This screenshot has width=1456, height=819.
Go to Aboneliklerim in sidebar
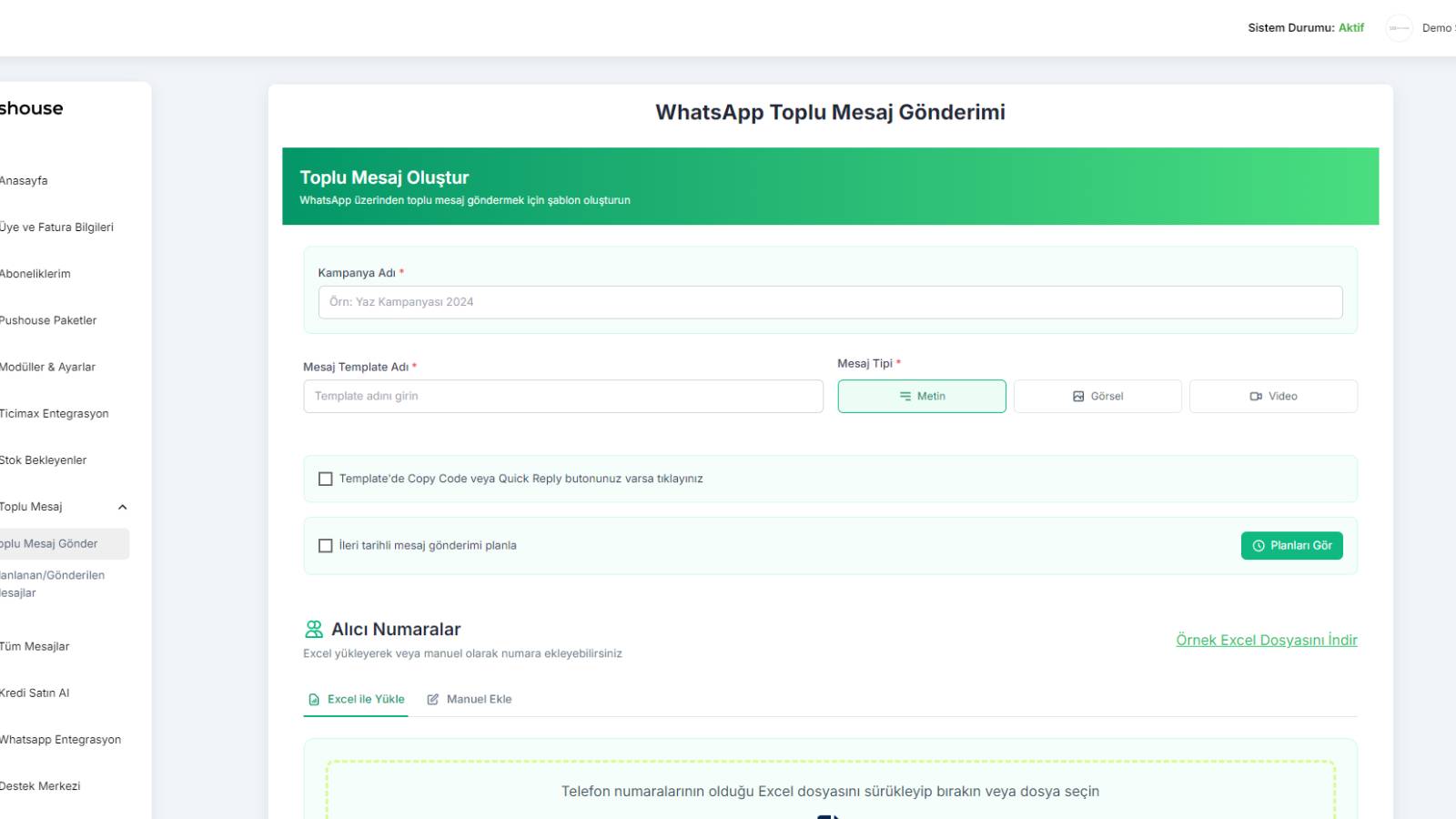[x=35, y=274]
